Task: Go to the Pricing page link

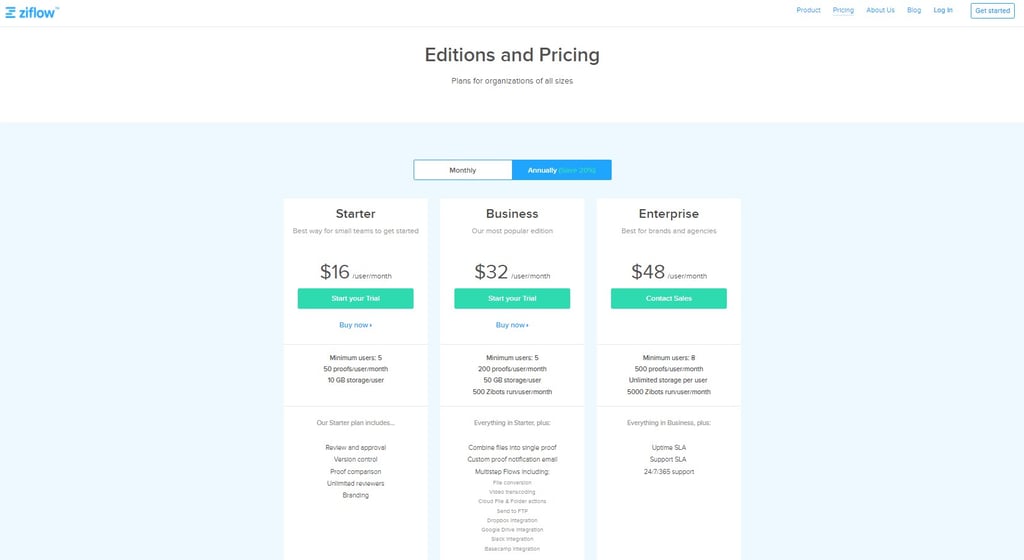Action: [843, 10]
